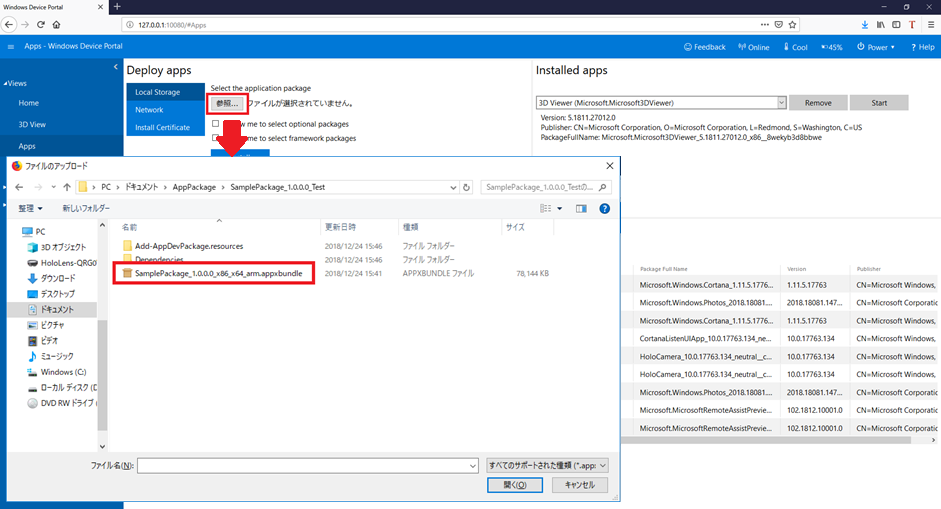941x509 pixels.
Task: Collapse the Views section in the sidebar
Action: (16, 83)
